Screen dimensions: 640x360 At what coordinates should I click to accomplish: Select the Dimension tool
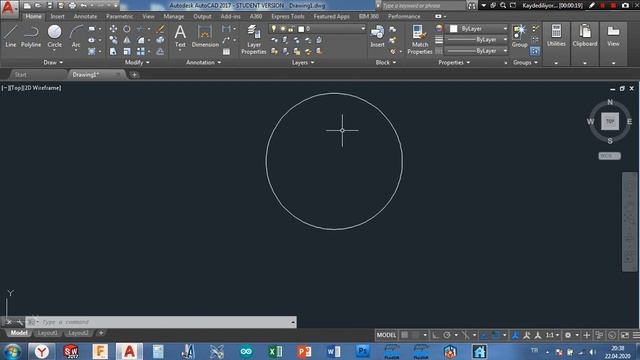[205, 36]
